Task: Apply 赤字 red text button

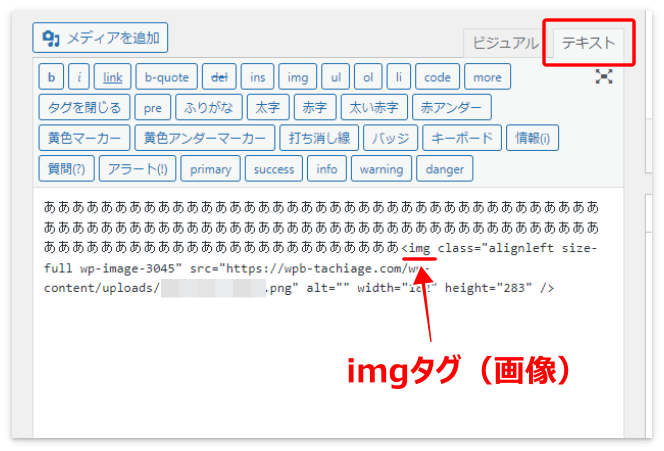Action: coord(315,107)
